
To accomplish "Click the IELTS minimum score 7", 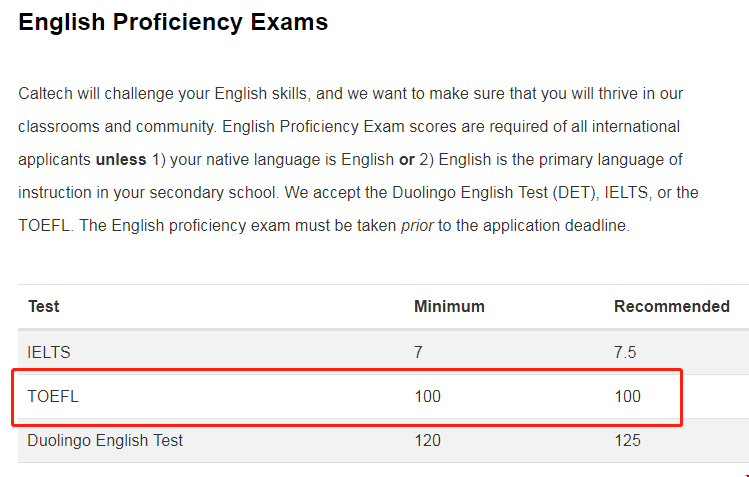I will coord(419,352).
